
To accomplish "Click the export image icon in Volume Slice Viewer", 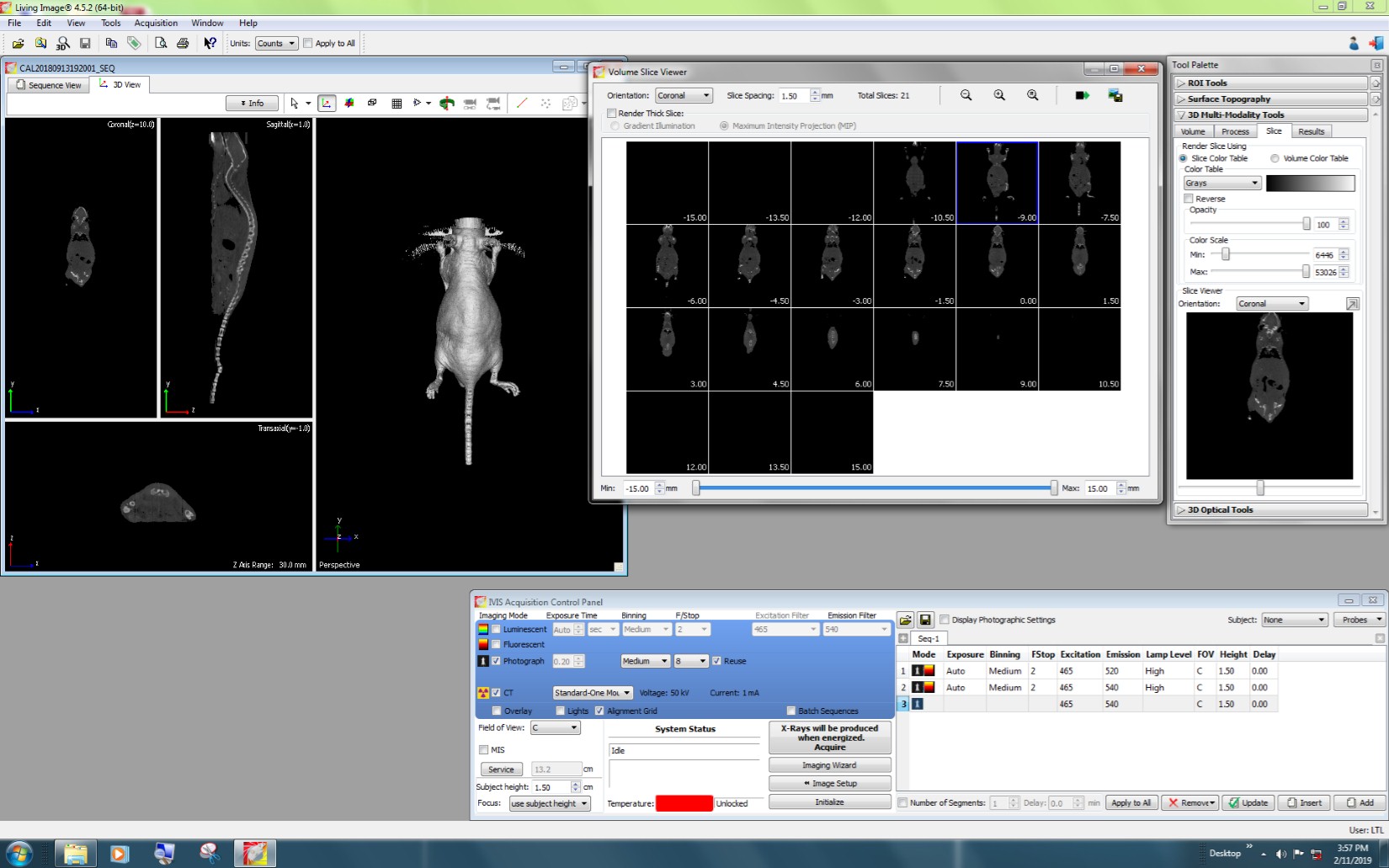I will coord(1116,95).
